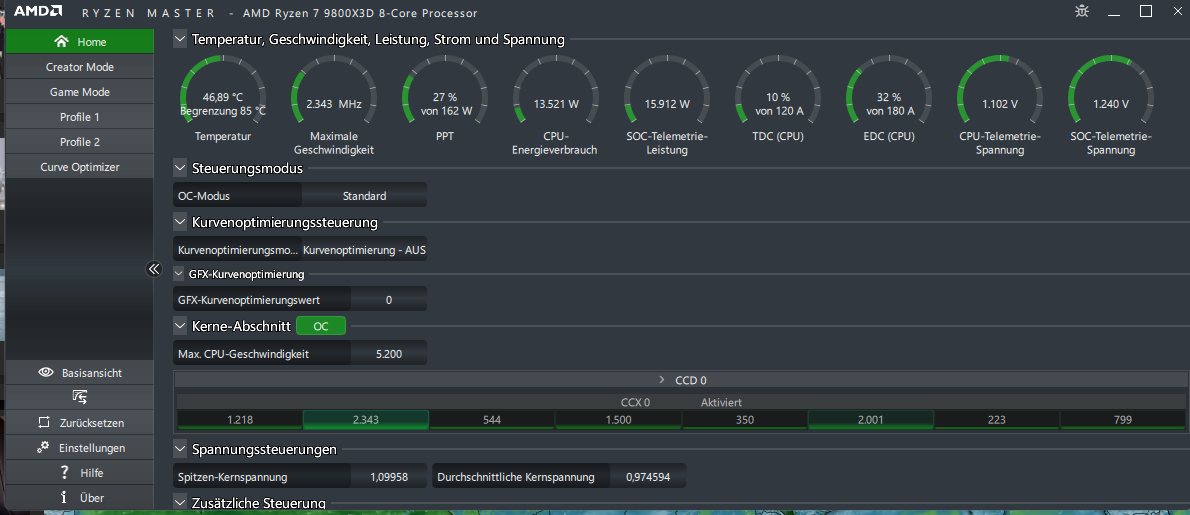Toggle the green OC button

coord(320,326)
